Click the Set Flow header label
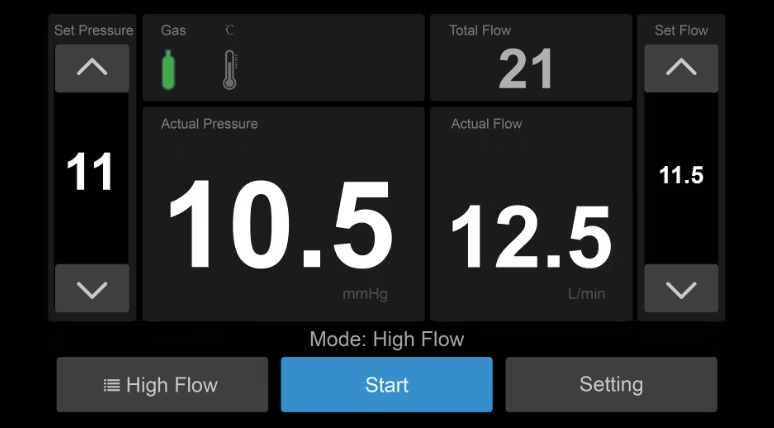 [681, 31]
